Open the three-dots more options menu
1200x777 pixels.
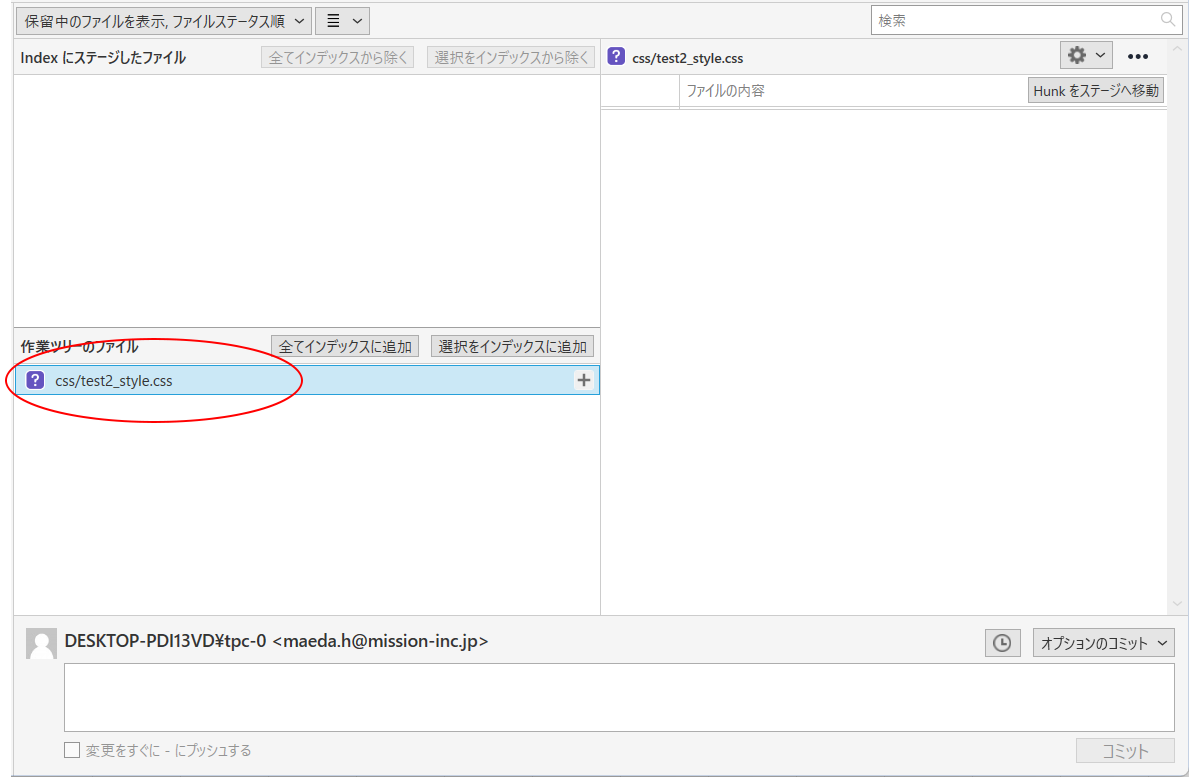(x=1138, y=57)
